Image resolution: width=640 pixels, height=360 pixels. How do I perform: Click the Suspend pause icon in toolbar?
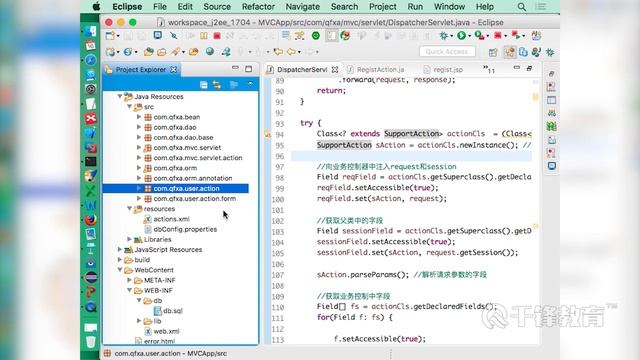click(203, 36)
